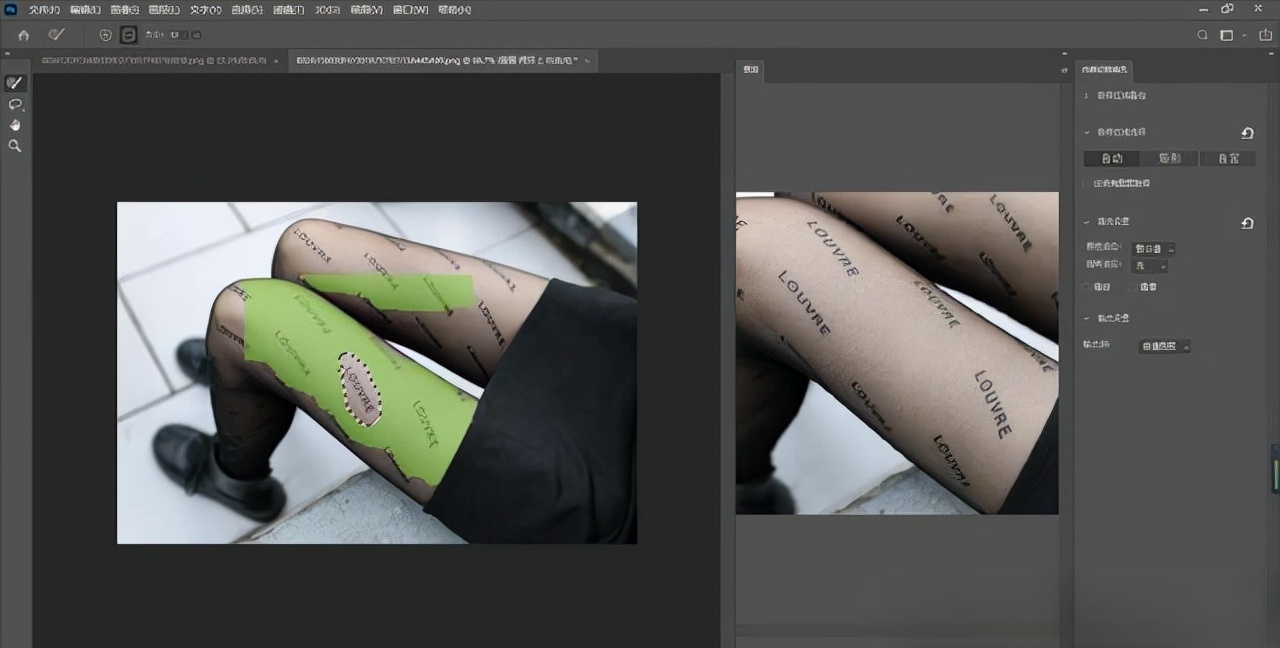Reset the Sampling Area Options section

1247,133
